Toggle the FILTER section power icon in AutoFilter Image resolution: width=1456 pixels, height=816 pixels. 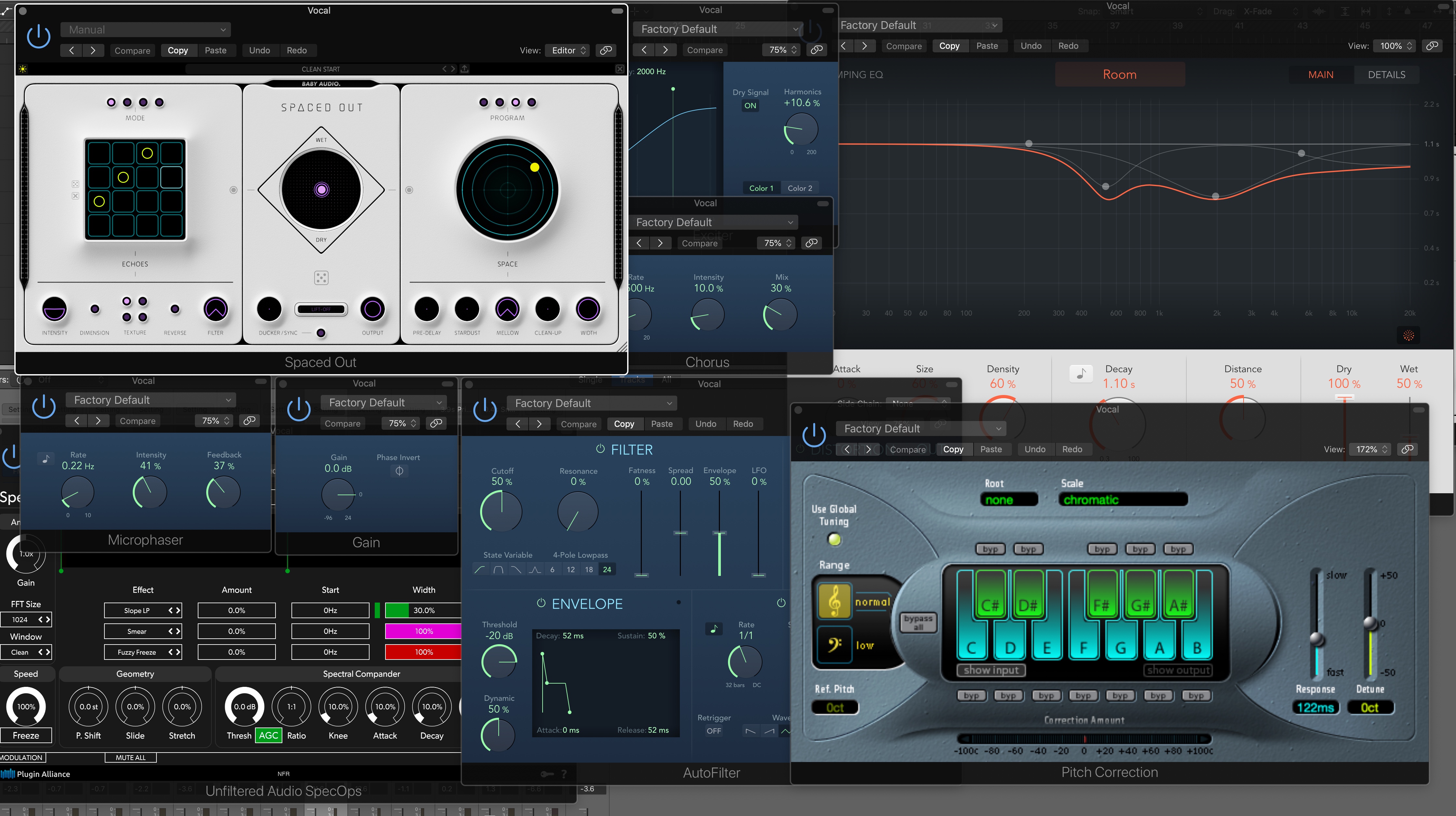pos(600,449)
